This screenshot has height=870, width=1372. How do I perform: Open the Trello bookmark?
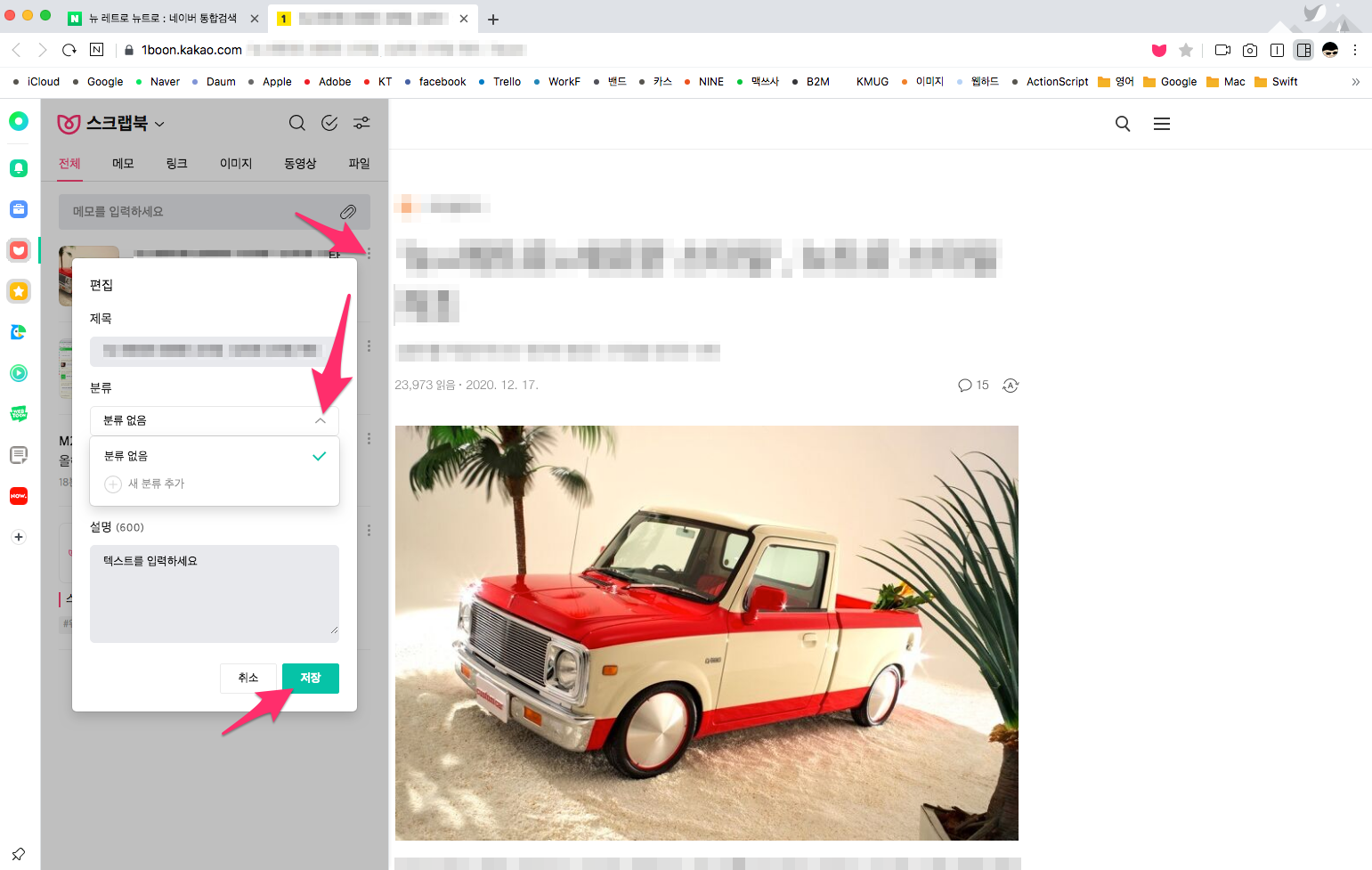click(x=499, y=81)
